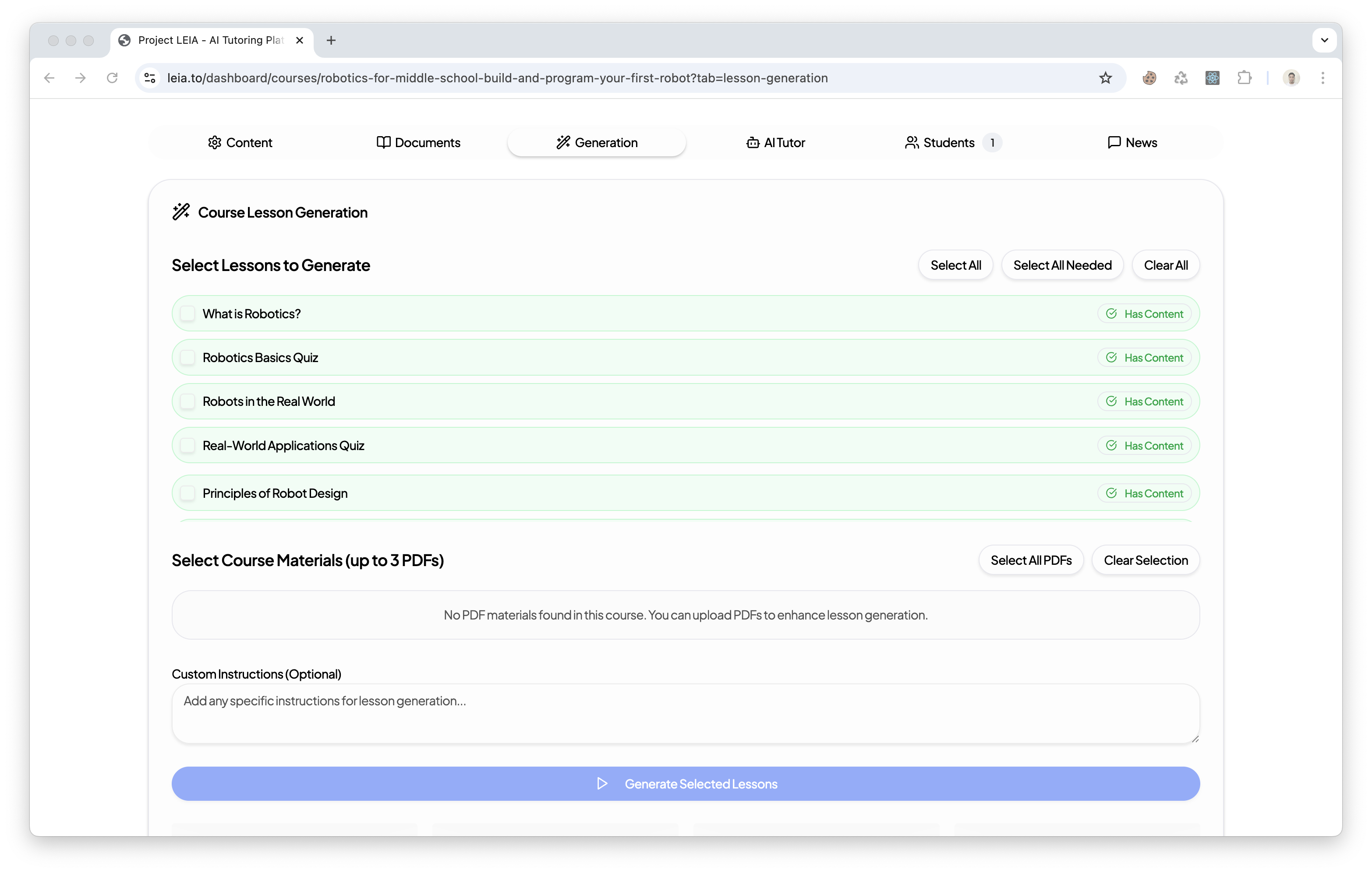Click the React devtools extension icon
The width and height of the screenshot is (1372, 873).
click(x=1213, y=78)
